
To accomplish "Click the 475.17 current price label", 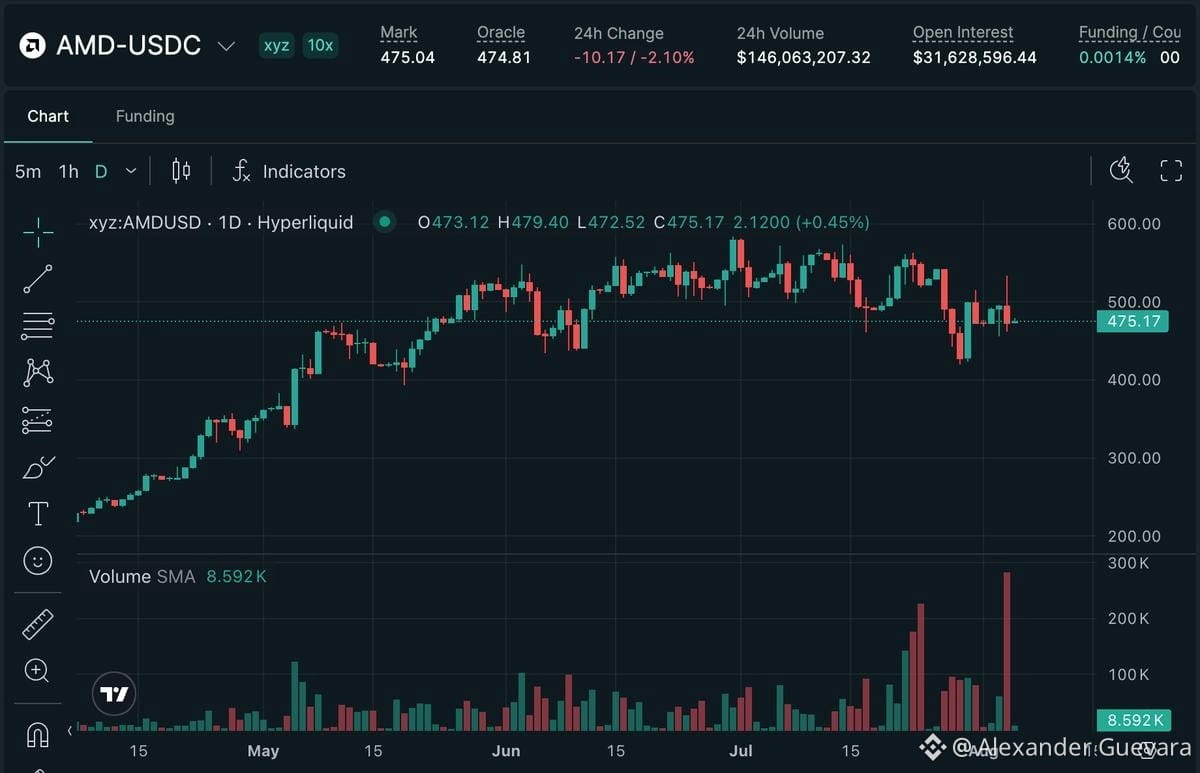I will 1133,321.
